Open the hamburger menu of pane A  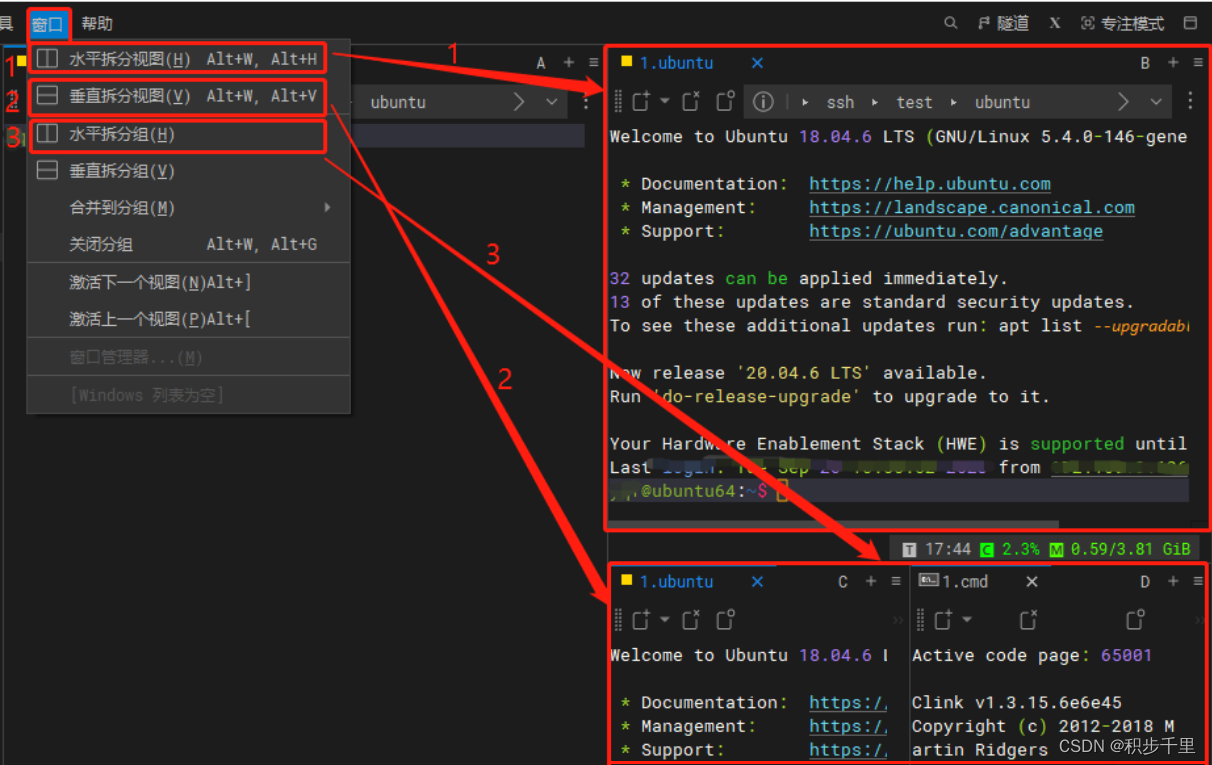point(595,62)
